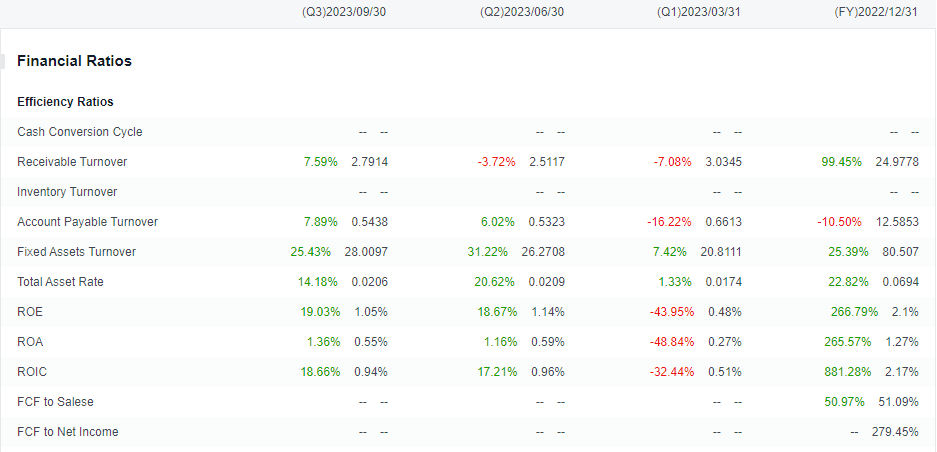Select the Account Payable Turnover label
This screenshot has height=452, width=937.
[88, 222]
